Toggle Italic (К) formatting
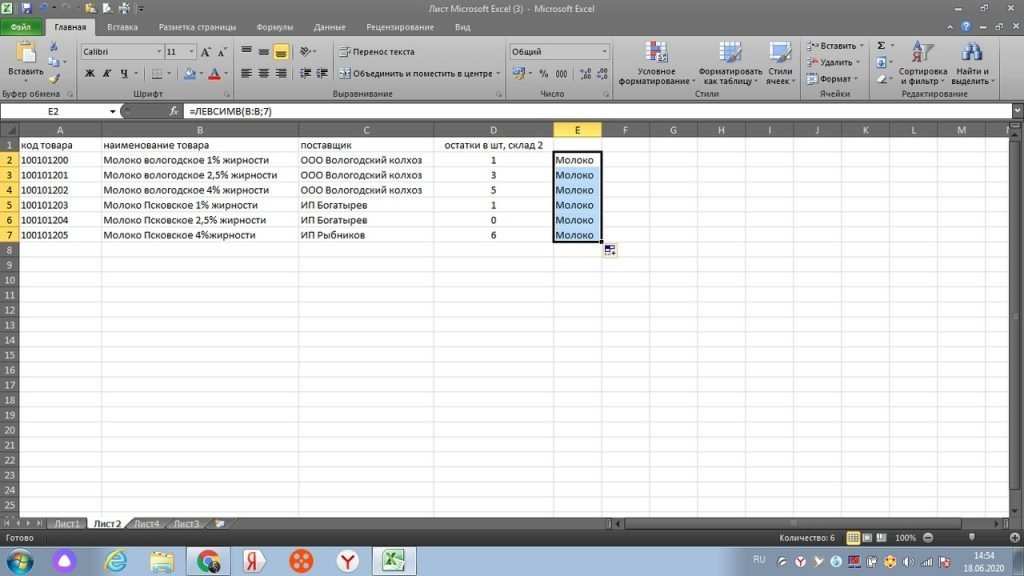Image resolution: width=1024 pixels, height=576 pixels. (x=106, y=74)
